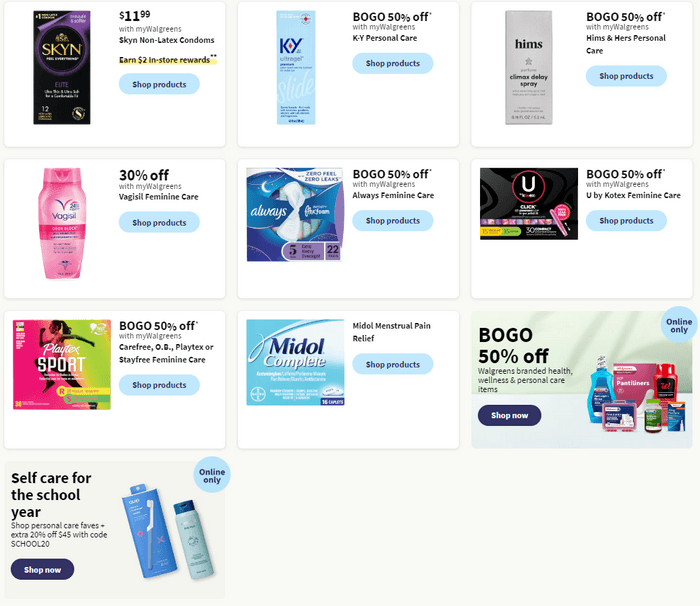
Task: Click Shop products for Midol Menstrual Pain Relief
Action: (392, 364)
